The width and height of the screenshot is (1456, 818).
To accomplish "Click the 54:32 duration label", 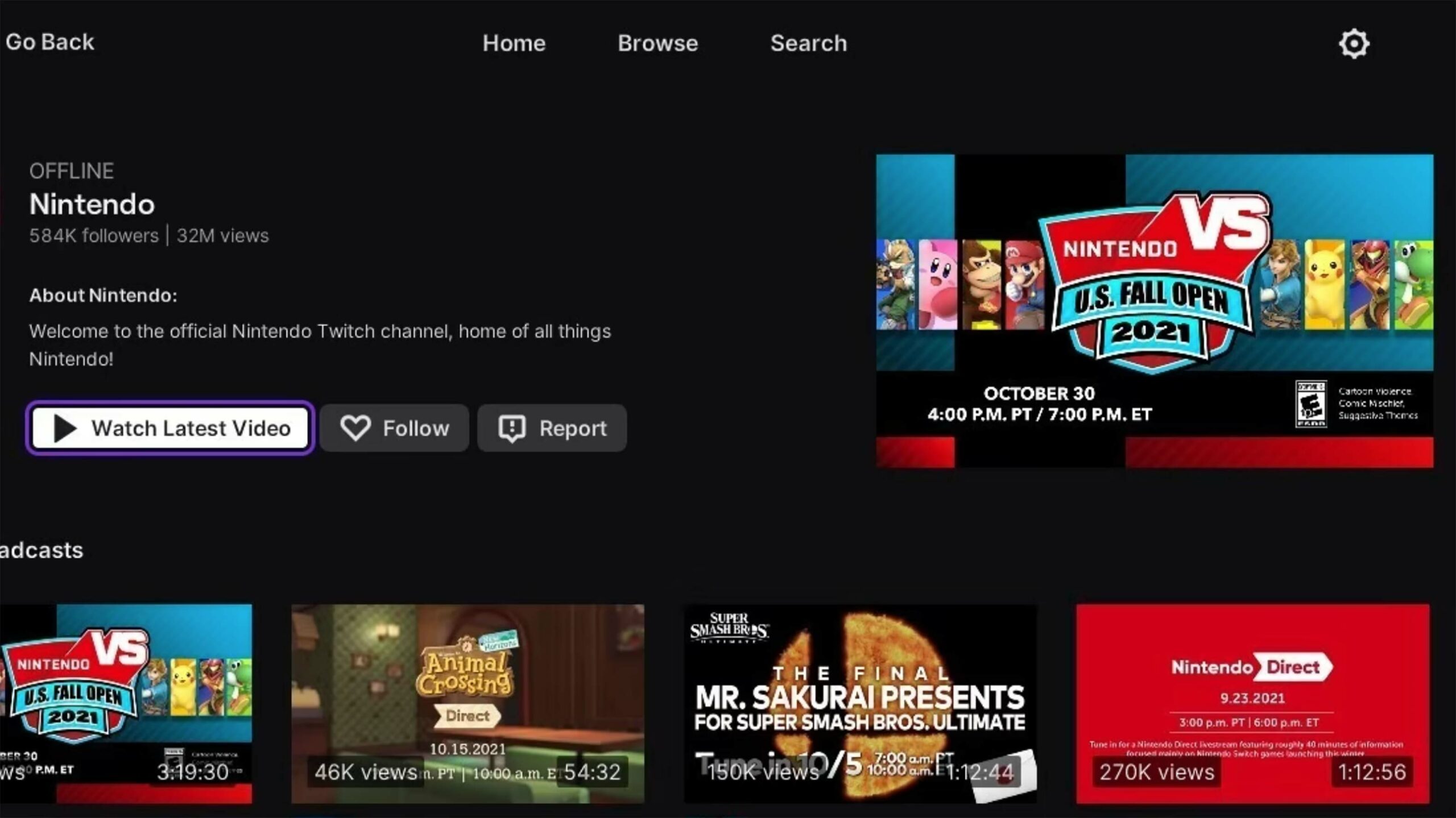I will (x=592, y=771).
